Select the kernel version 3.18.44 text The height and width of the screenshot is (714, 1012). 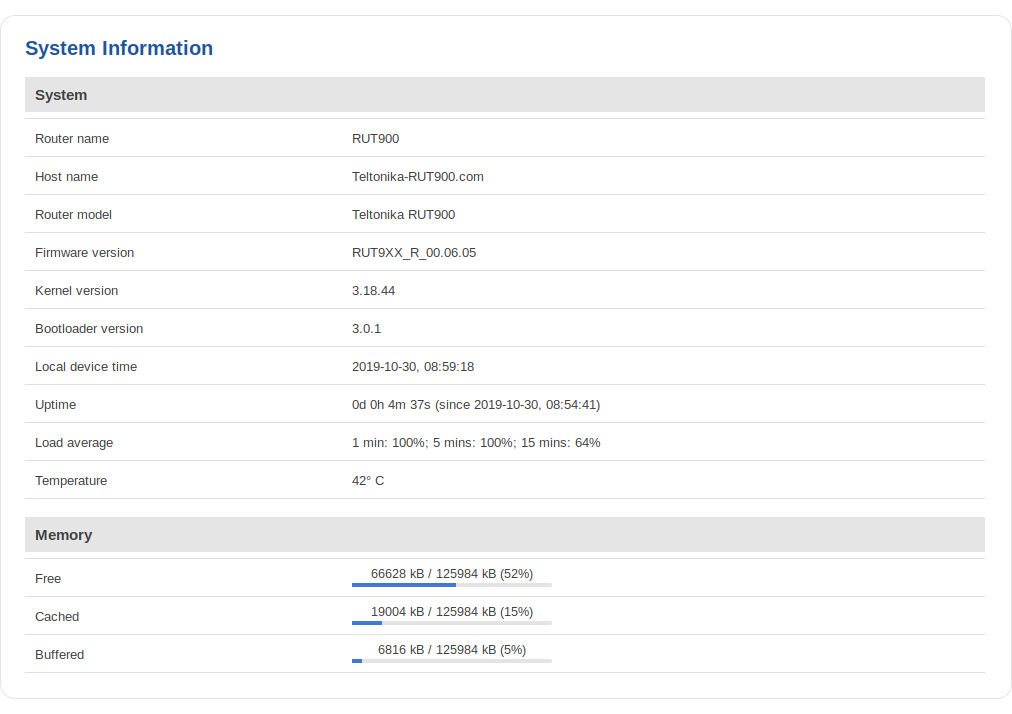tap(373, 291)
